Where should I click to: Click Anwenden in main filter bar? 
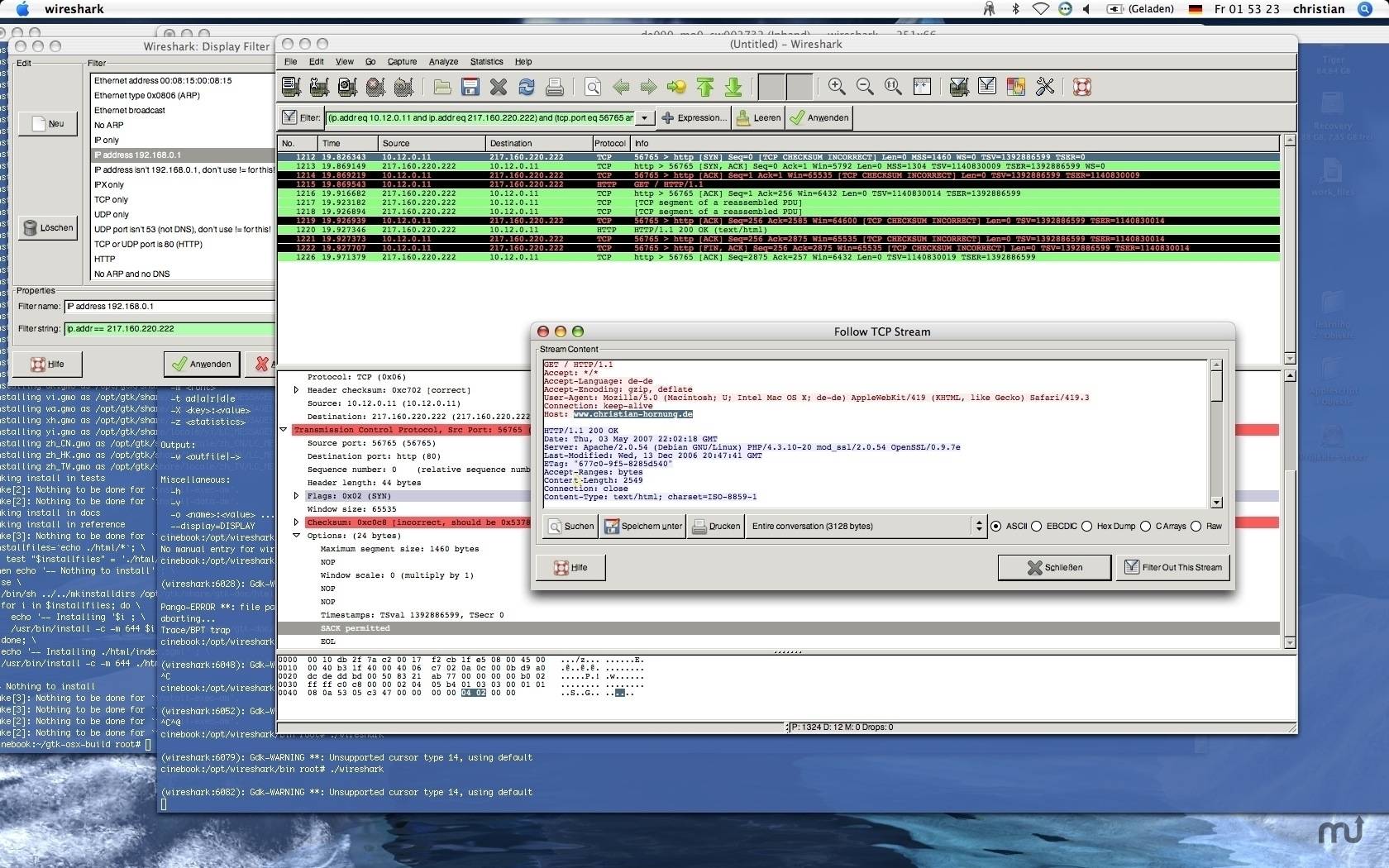point(819,118)
